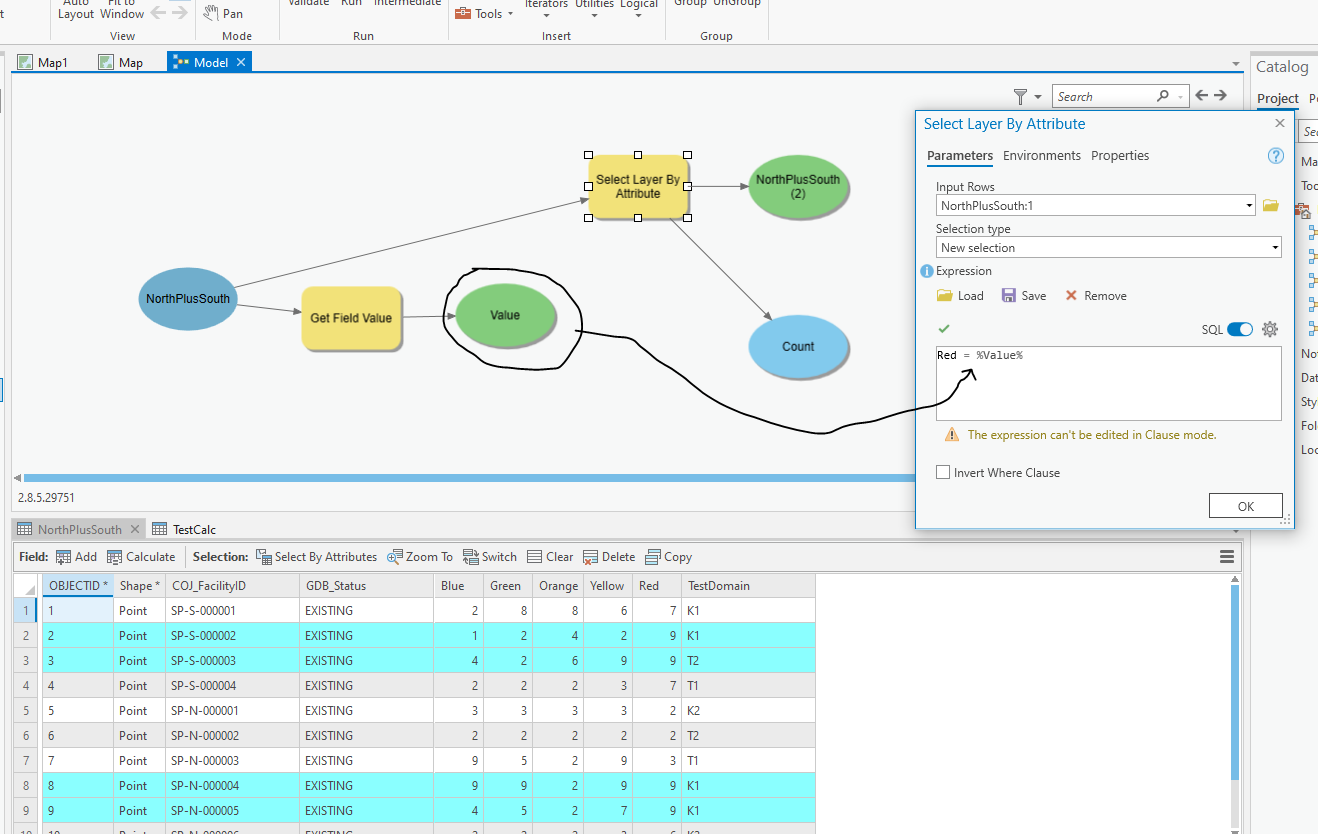Switch to the Environments tab

[x=1042, y=155]
